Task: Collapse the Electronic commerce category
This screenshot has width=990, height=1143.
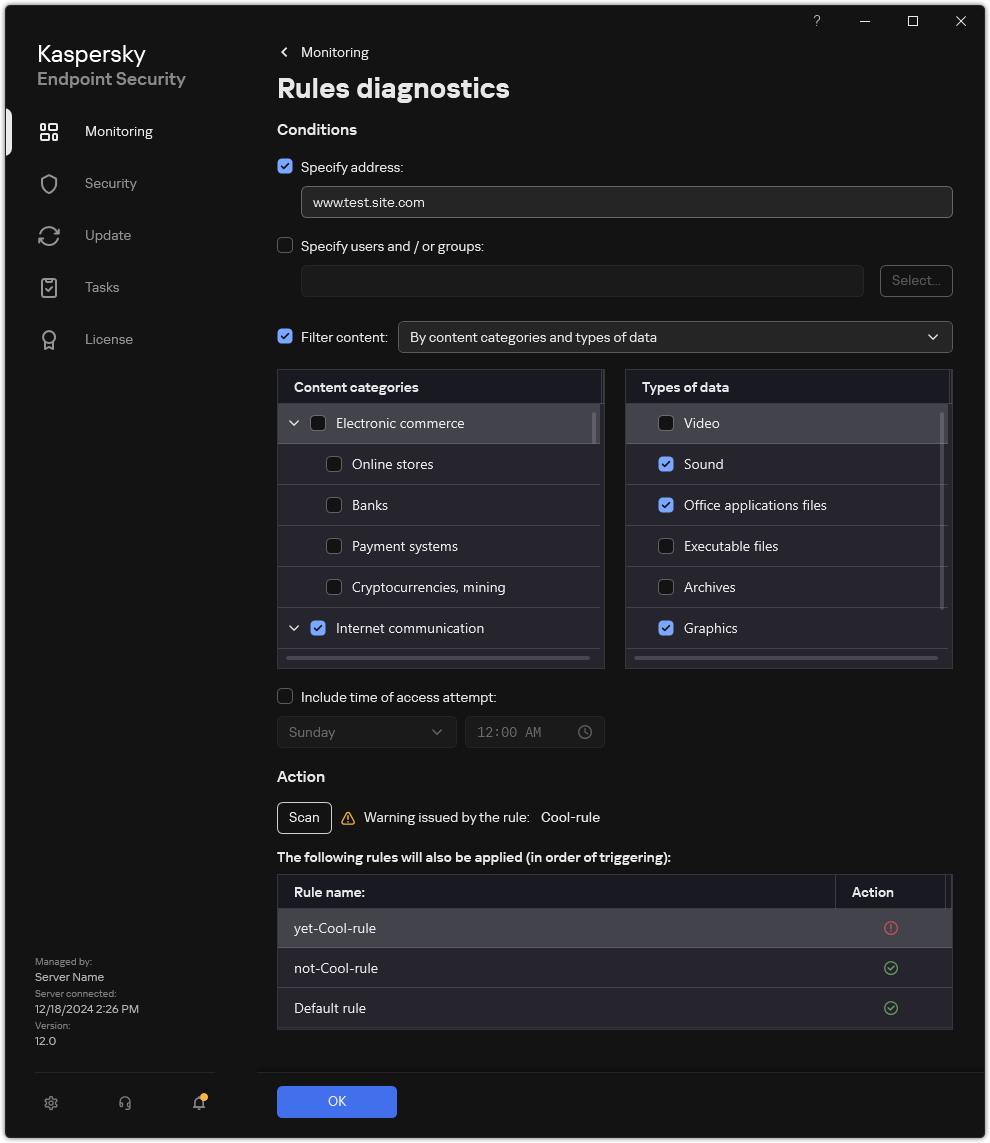Action: 294,423
